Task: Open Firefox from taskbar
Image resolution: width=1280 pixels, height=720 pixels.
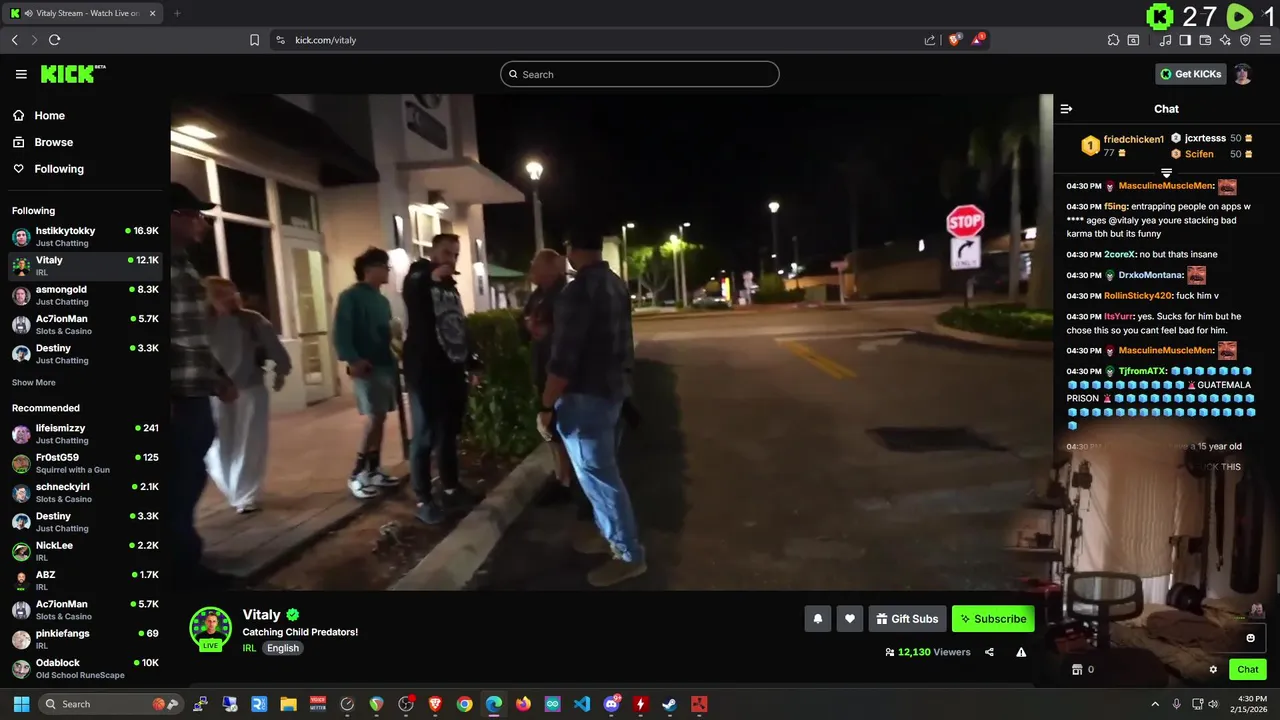Action: coord(523,704)
